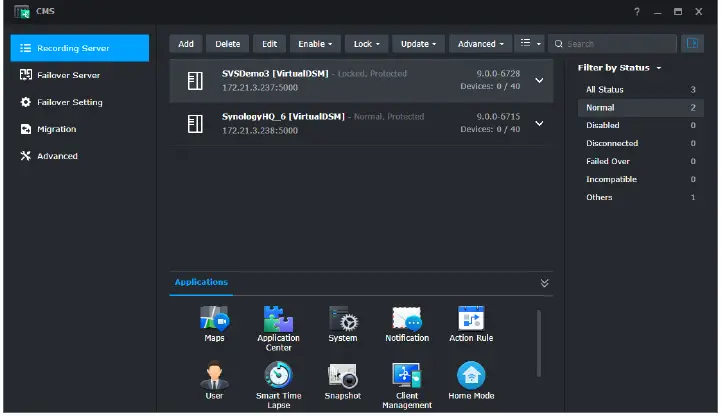This screenshot has height=416, width=722.
Task: Click address 172.21.3.237:5000
Action: click(x=260, y=88)
